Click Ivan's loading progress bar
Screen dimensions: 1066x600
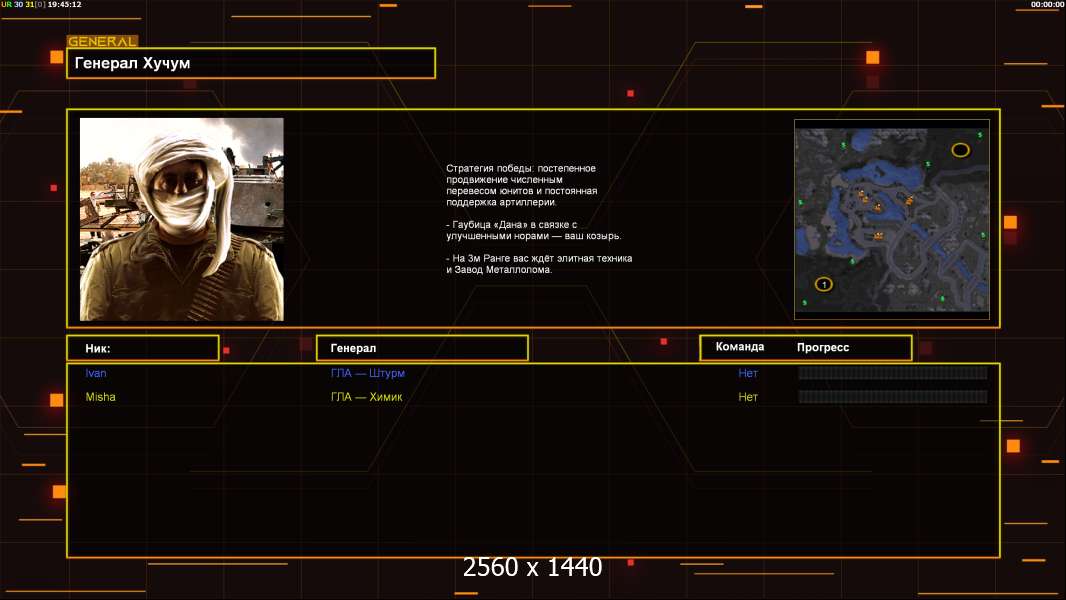point(893,372)
